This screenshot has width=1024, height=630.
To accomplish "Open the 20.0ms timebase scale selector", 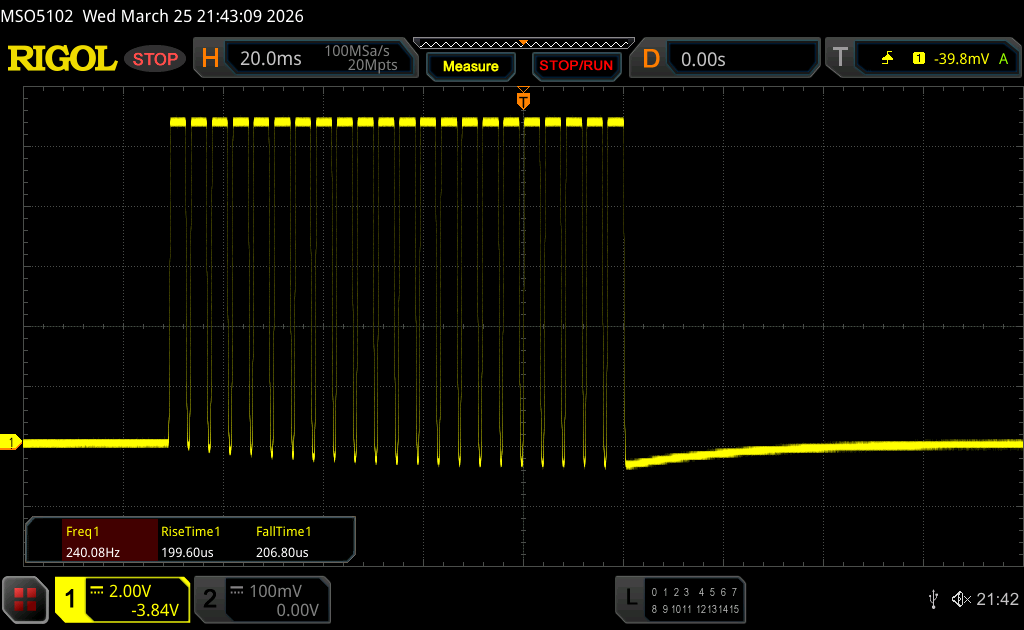I will pyautogui.click(x=271, y=59).
